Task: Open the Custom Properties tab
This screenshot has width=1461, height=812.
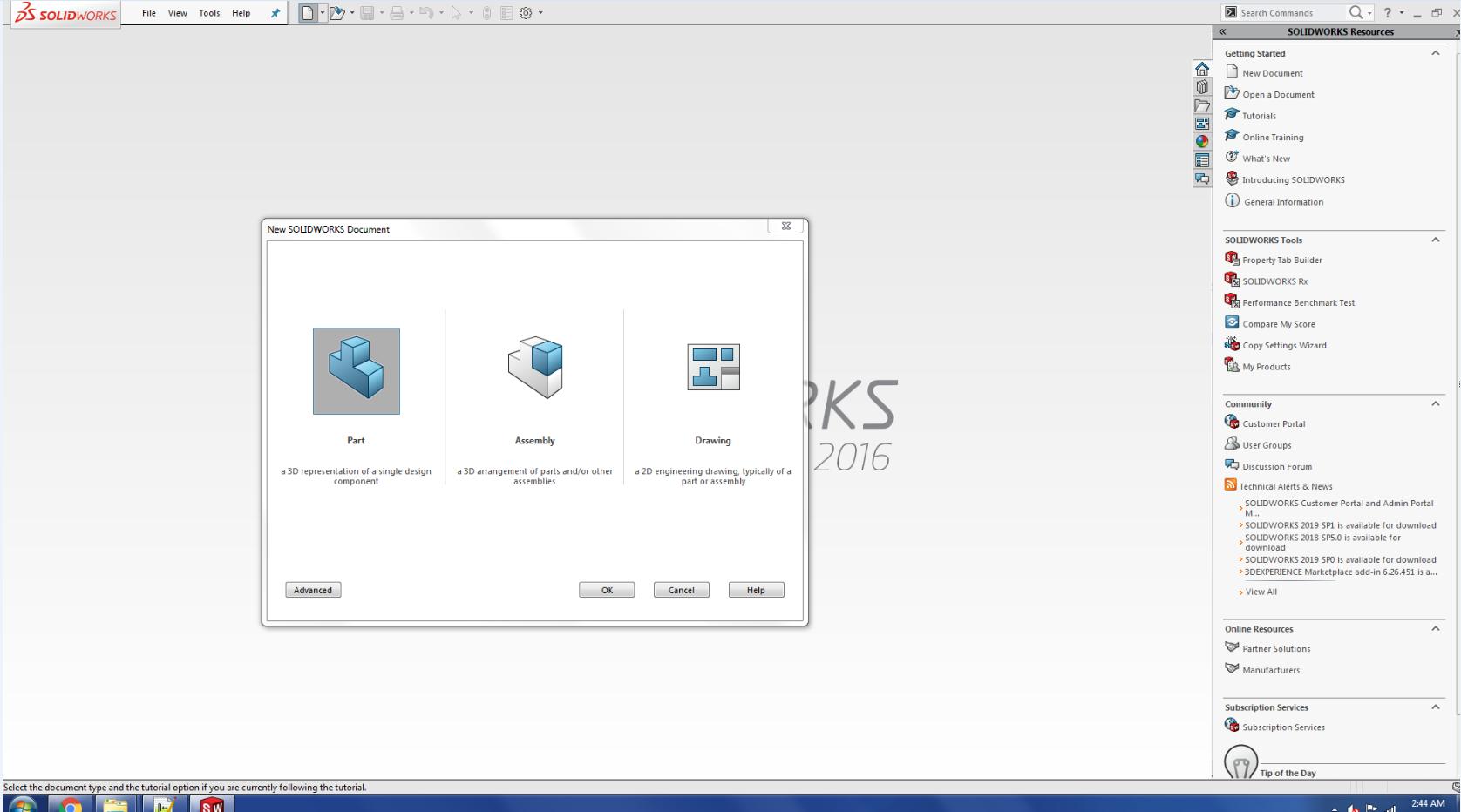Action: pyautogui.click(x=1202, y=160)
